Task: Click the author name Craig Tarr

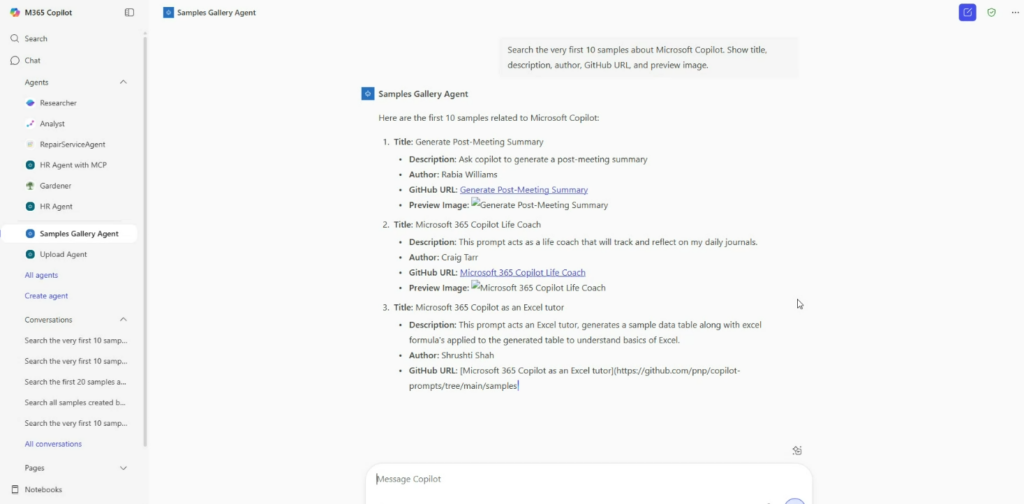Action: coord(460,257)
